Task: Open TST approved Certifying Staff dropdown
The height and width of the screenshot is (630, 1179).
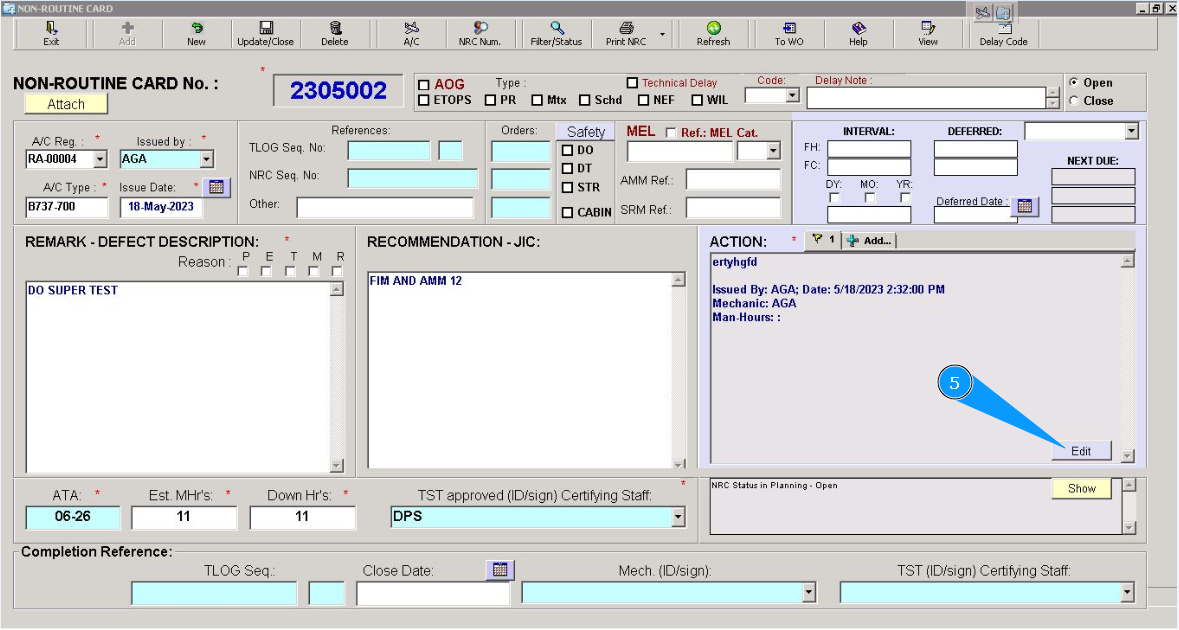Action: tap(678, 517)
